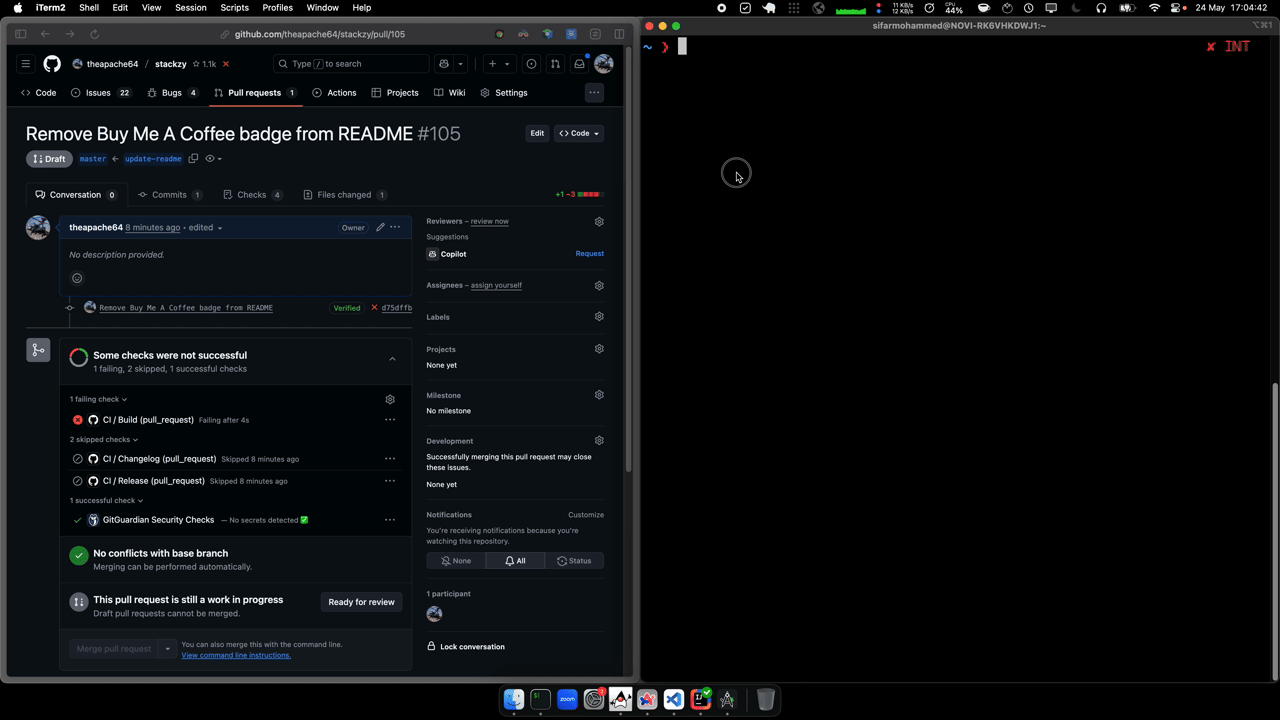Open global issues icon in GitHub header
1280x720 pixels.
[x=531, y=64]
